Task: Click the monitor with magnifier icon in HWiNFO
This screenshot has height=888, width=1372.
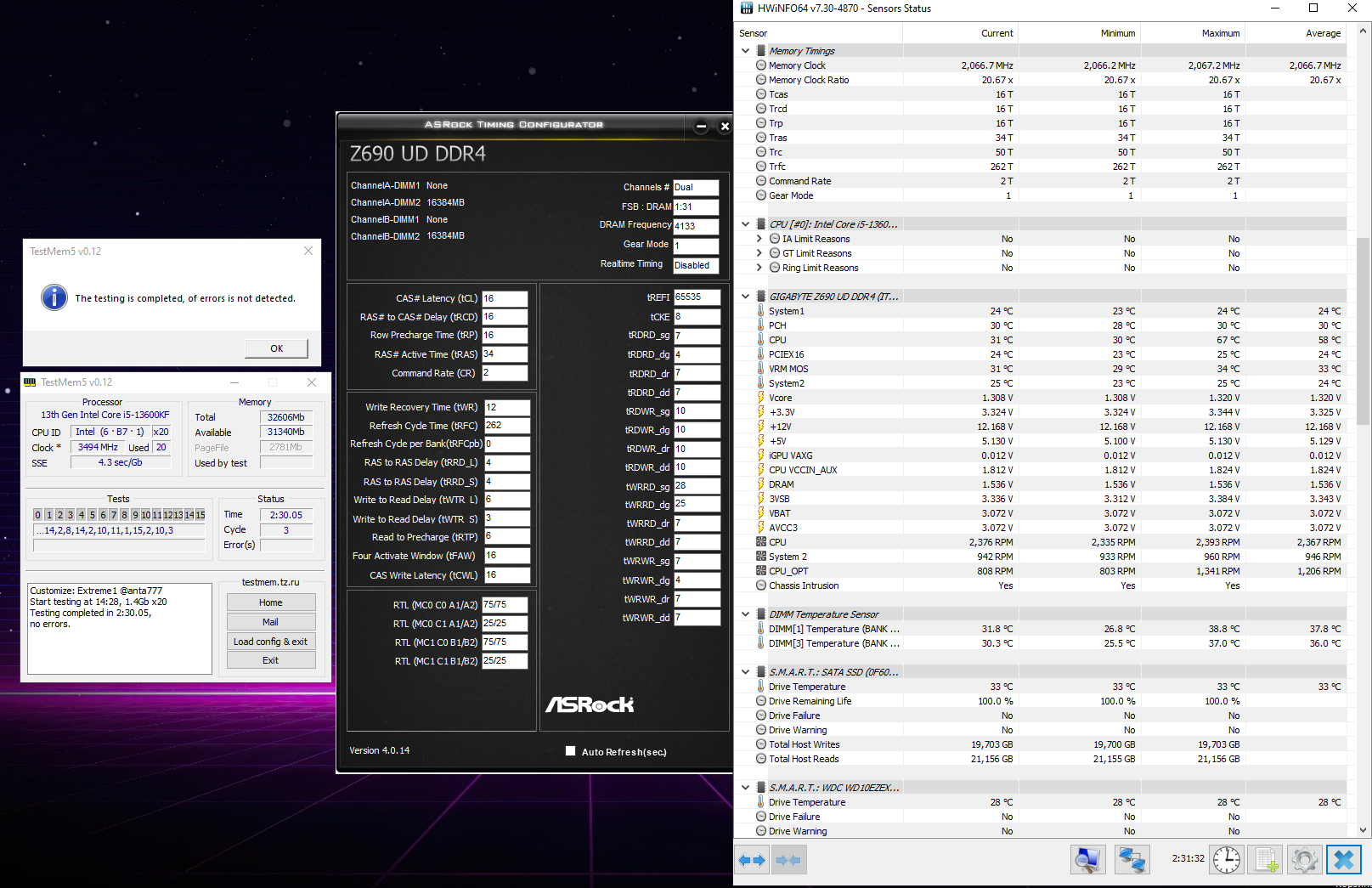Action: coord(1087,860)
